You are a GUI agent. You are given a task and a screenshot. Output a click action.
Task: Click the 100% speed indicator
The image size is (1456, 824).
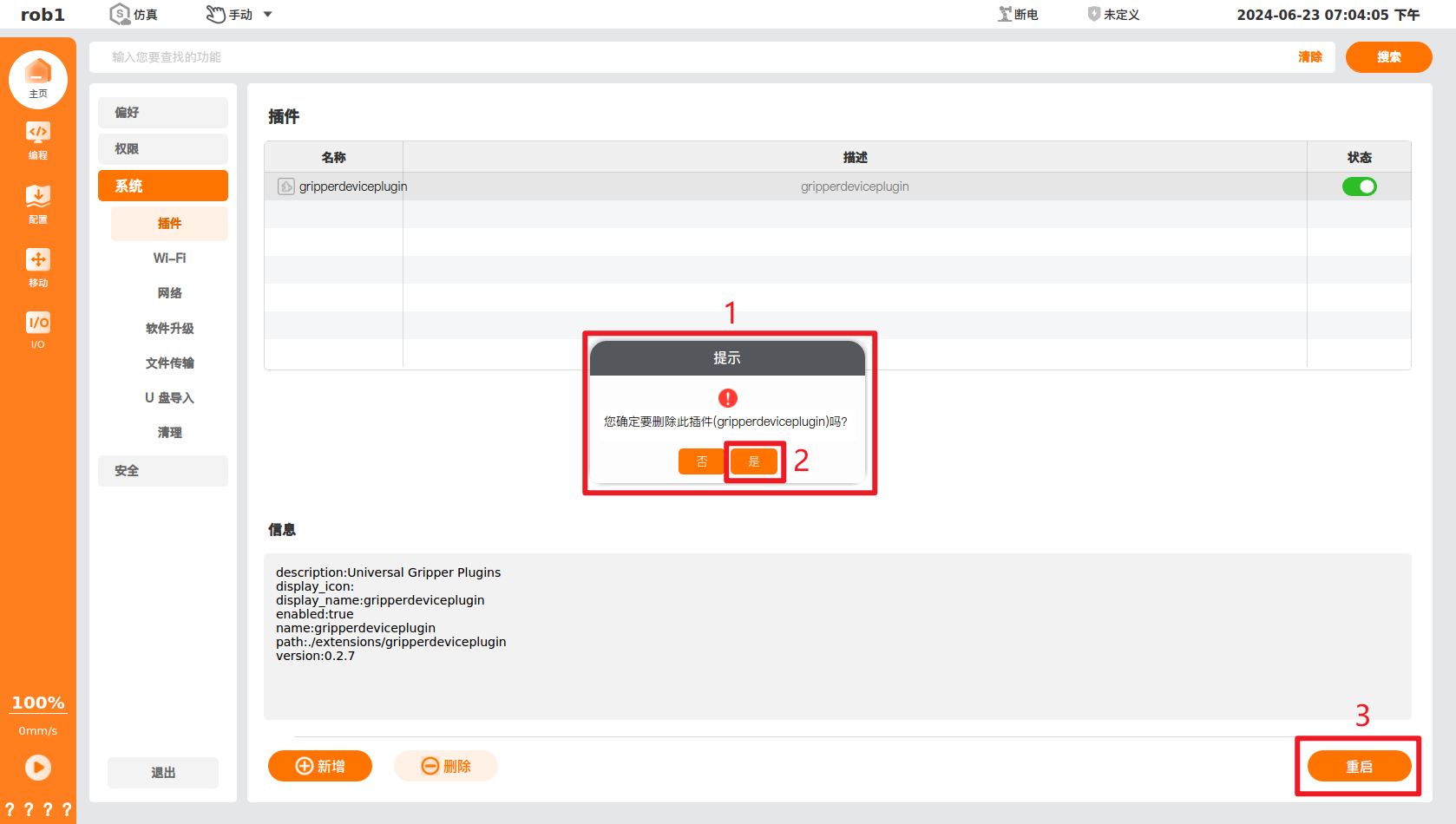38,703
